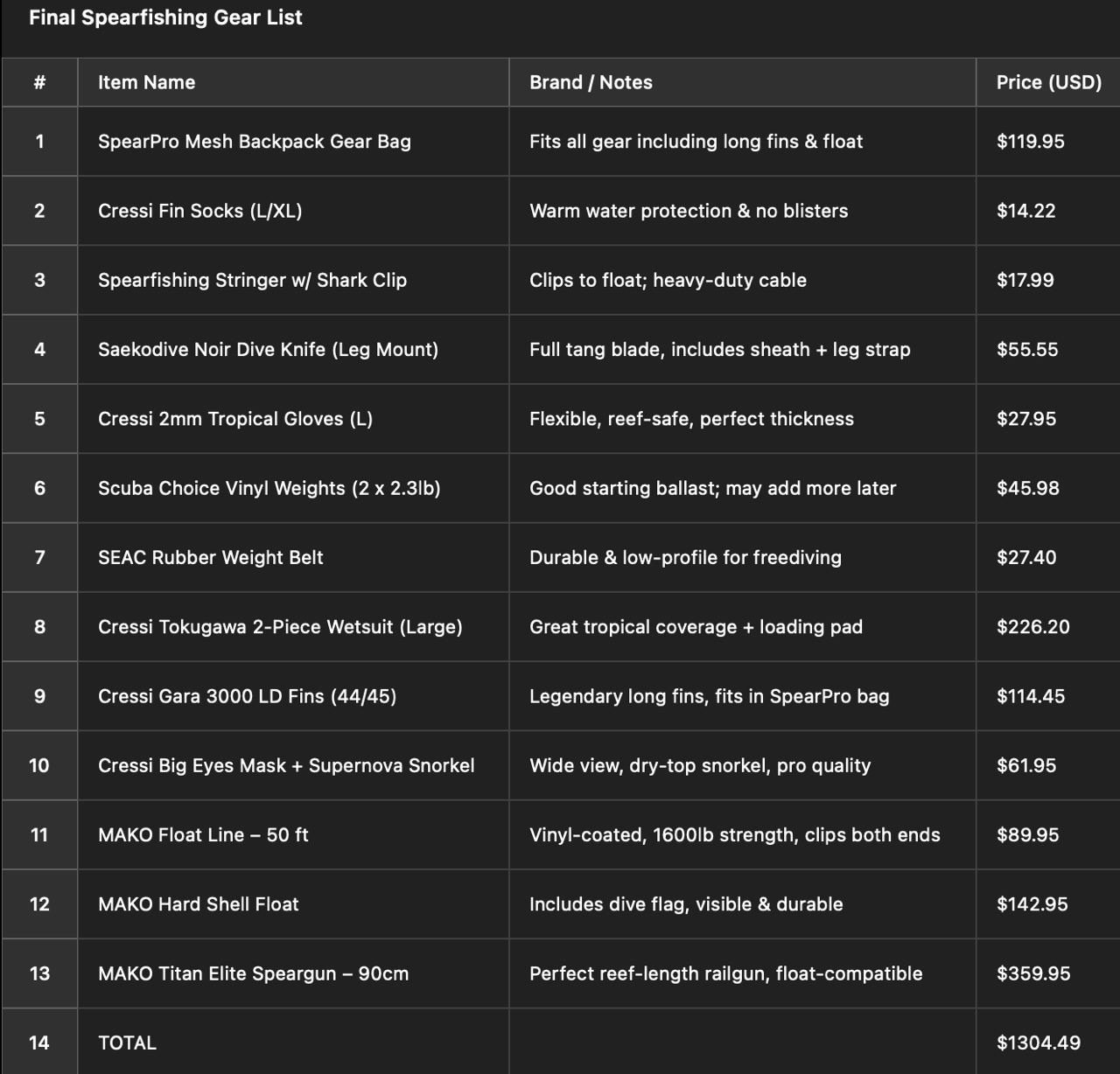The image size is (1120, 1074).
Task: Click the note 'Vinyl-coated, 1600lb strength, clips both ends'
Action: pos(735,835)
